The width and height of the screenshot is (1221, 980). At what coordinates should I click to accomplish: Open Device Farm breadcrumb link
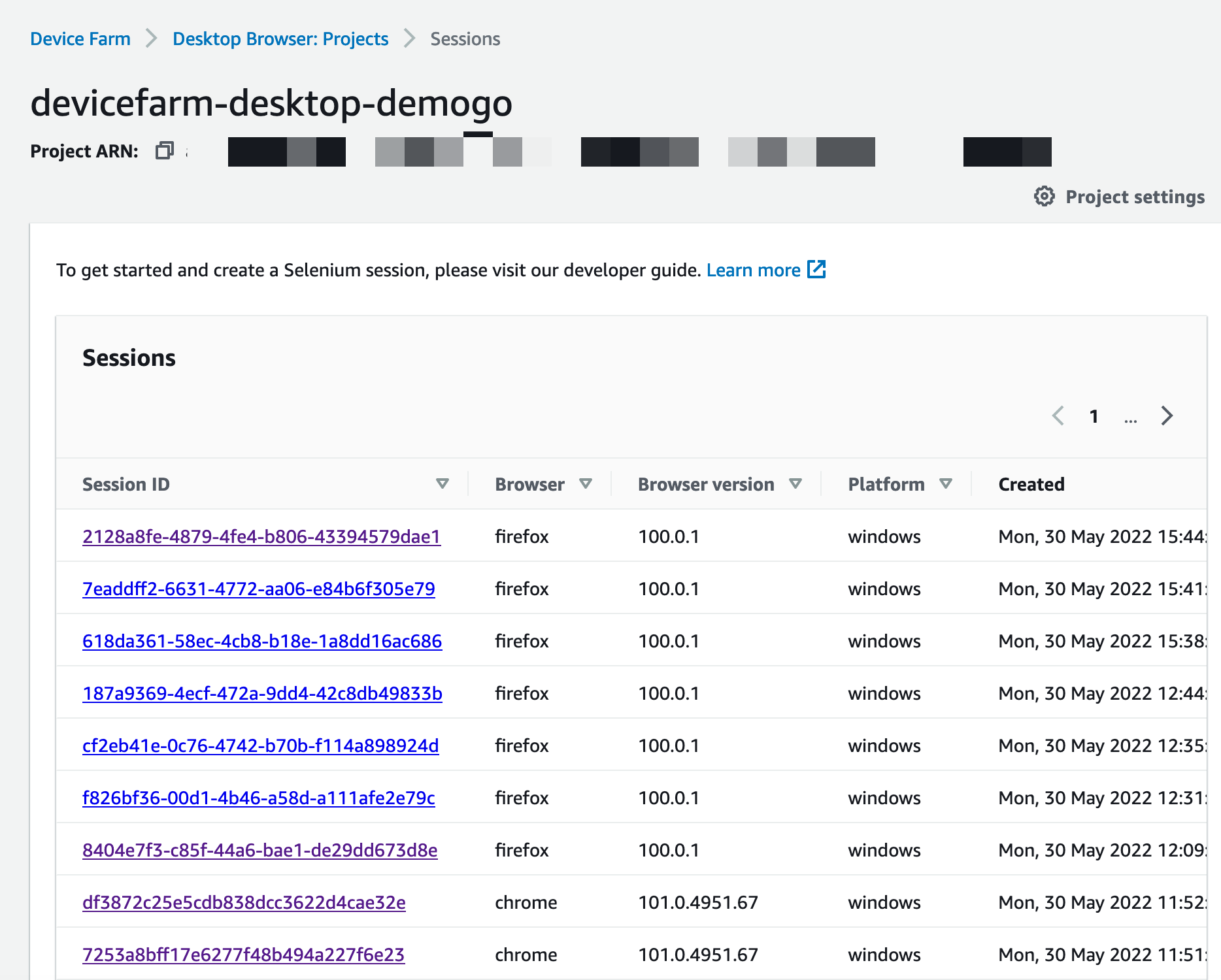(80, 39)
